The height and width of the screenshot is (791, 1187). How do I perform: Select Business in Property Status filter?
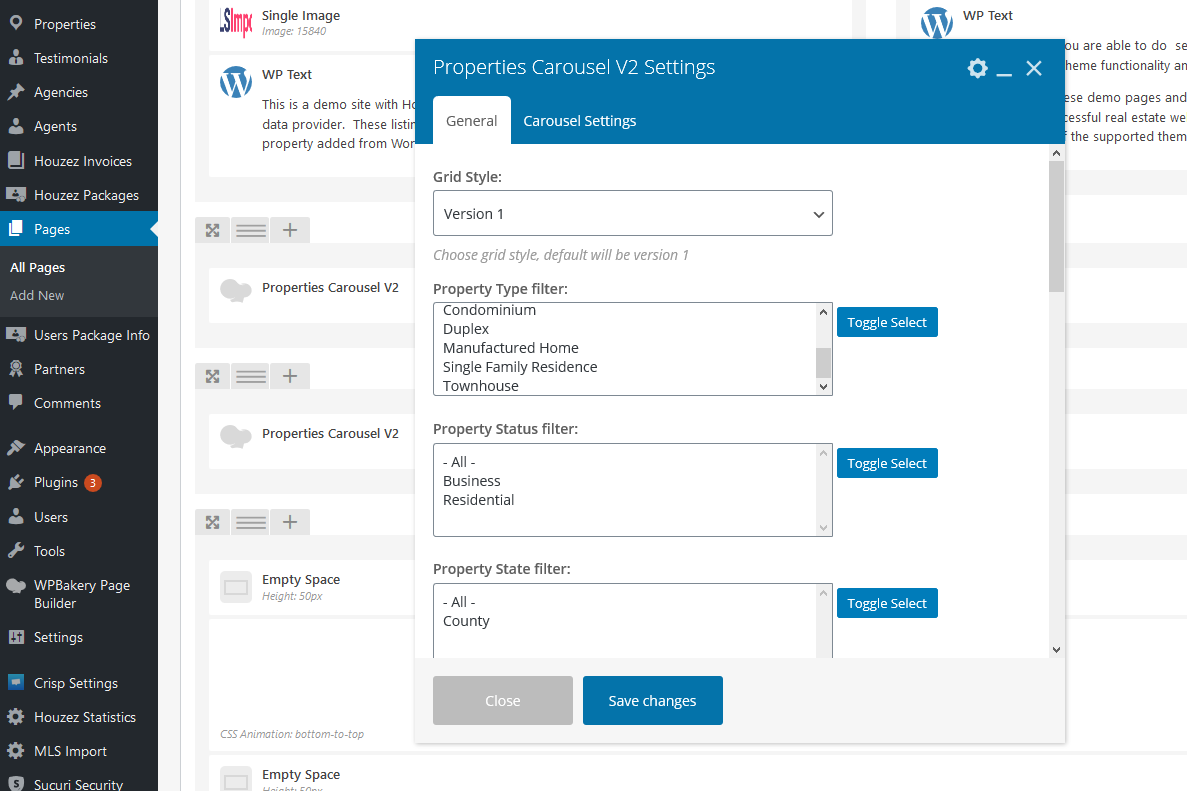pos(472,481)
